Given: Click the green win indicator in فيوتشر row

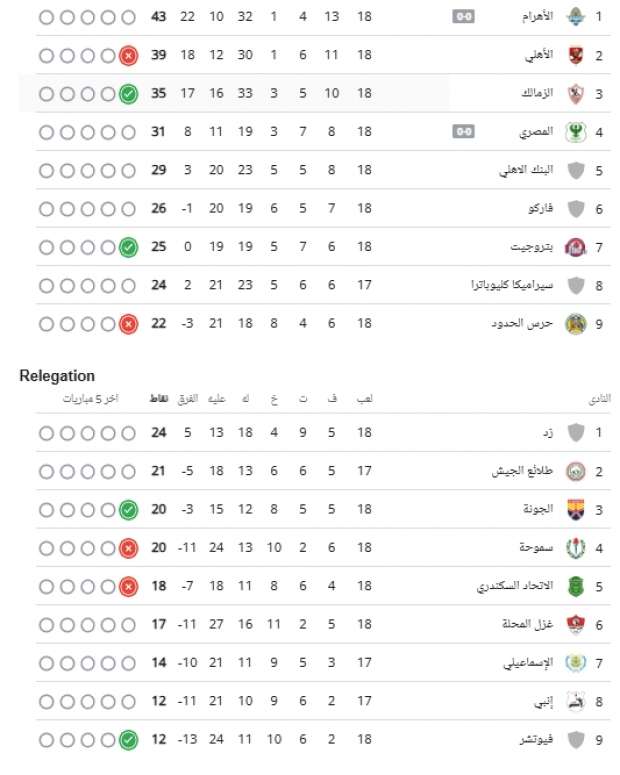Looking at the screenshot, I should click(x=128, y=740).
